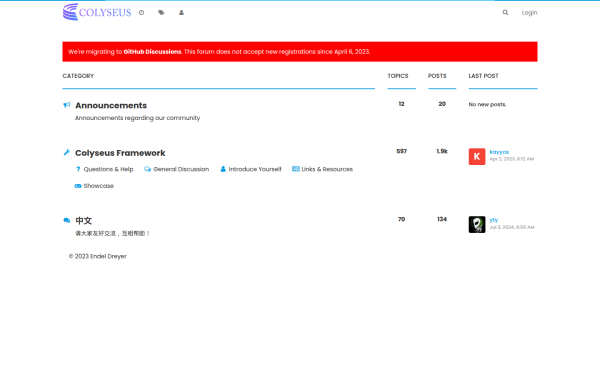
Task: Open the Tags icon in navbar
Action: (161, 13)
